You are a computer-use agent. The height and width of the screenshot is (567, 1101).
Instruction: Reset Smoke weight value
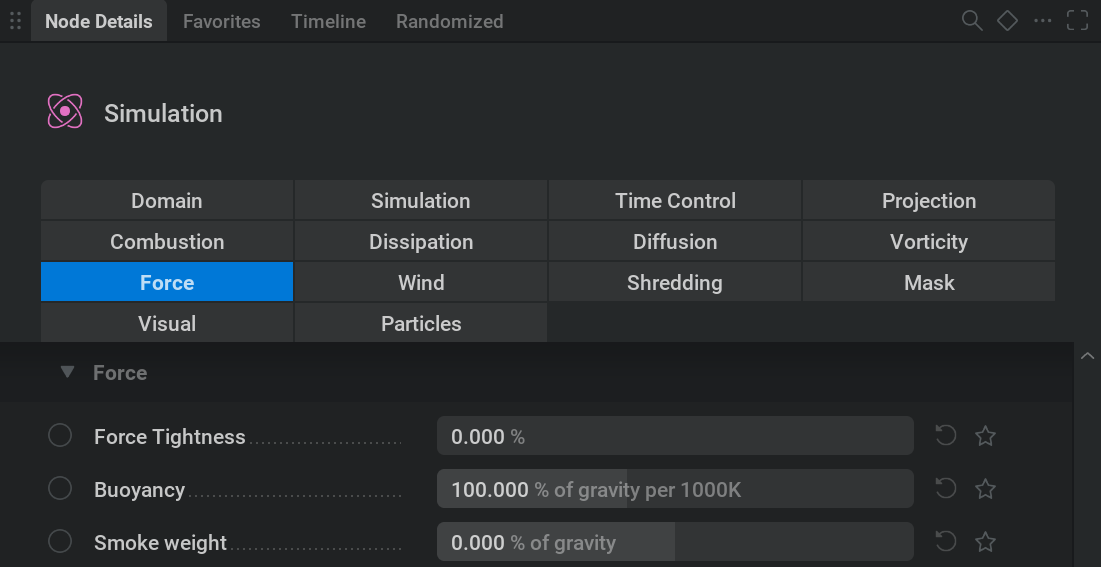tap(945, 542)
